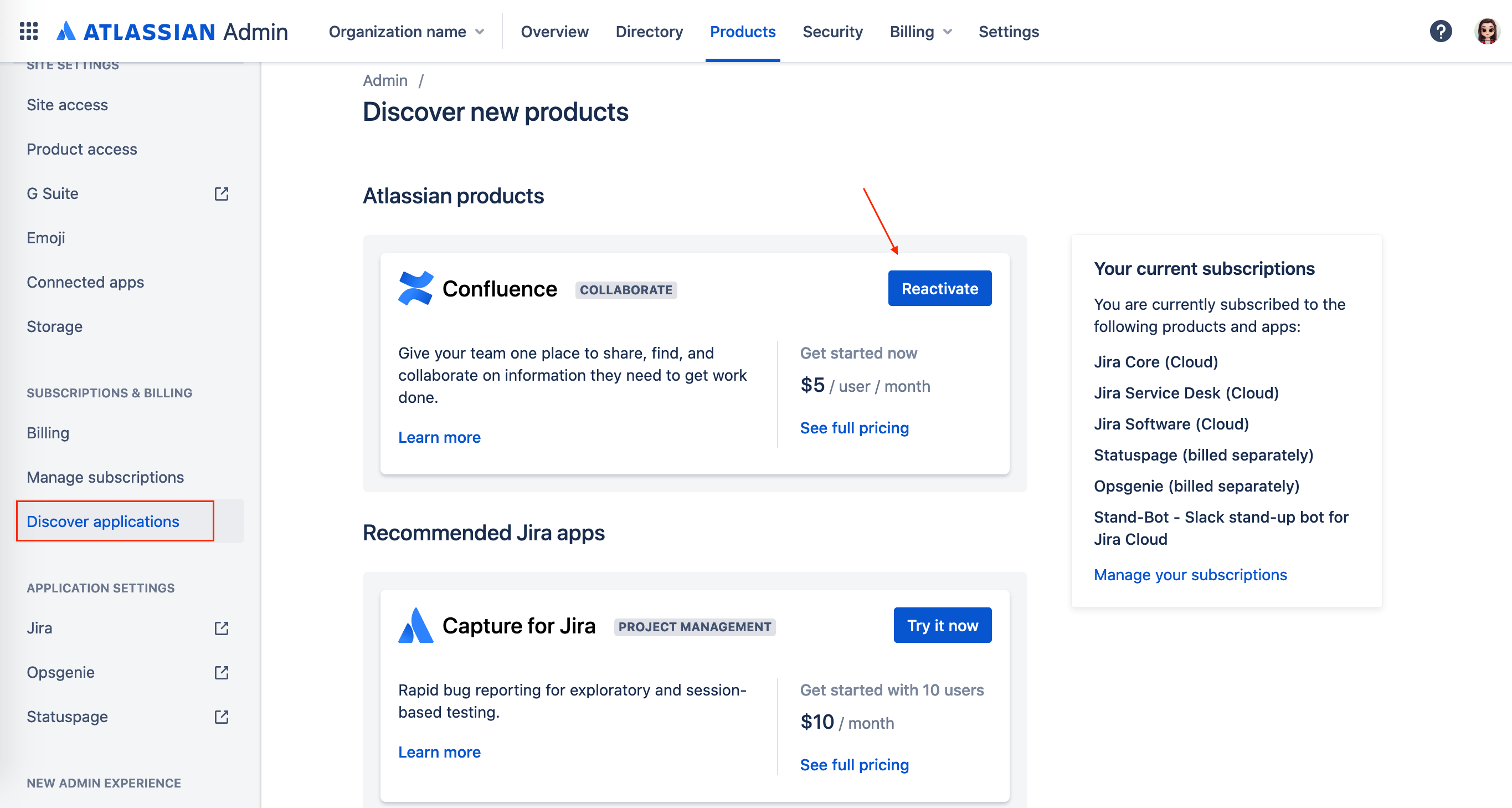
Task: Click the Confluence product logo
Action: (x=415, y=288)
